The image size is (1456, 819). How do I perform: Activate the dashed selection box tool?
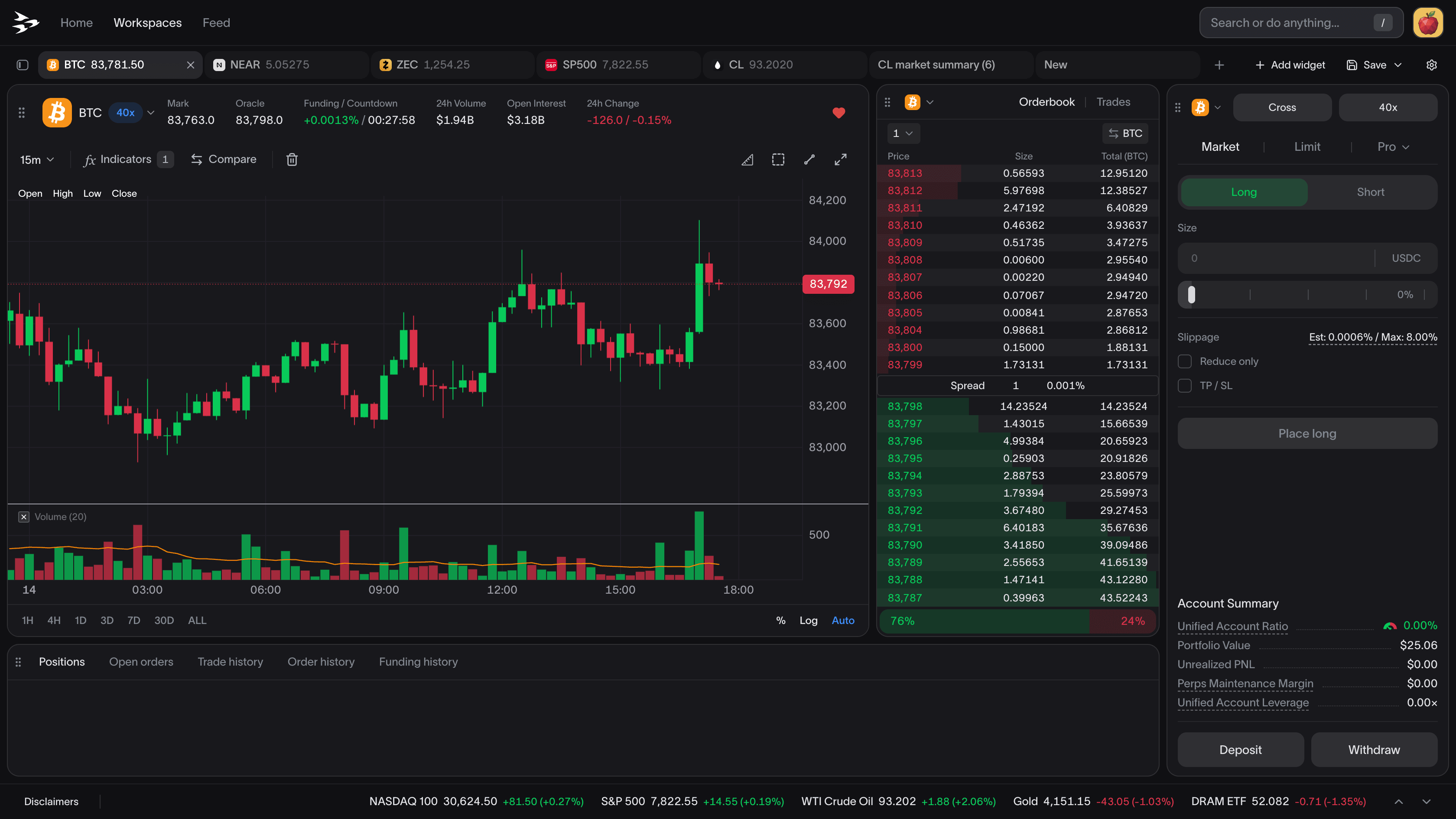778,159
